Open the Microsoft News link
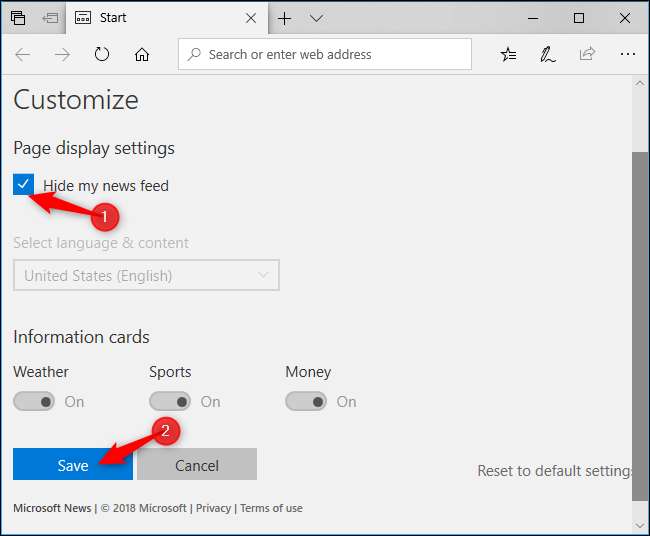 [52, 508]
